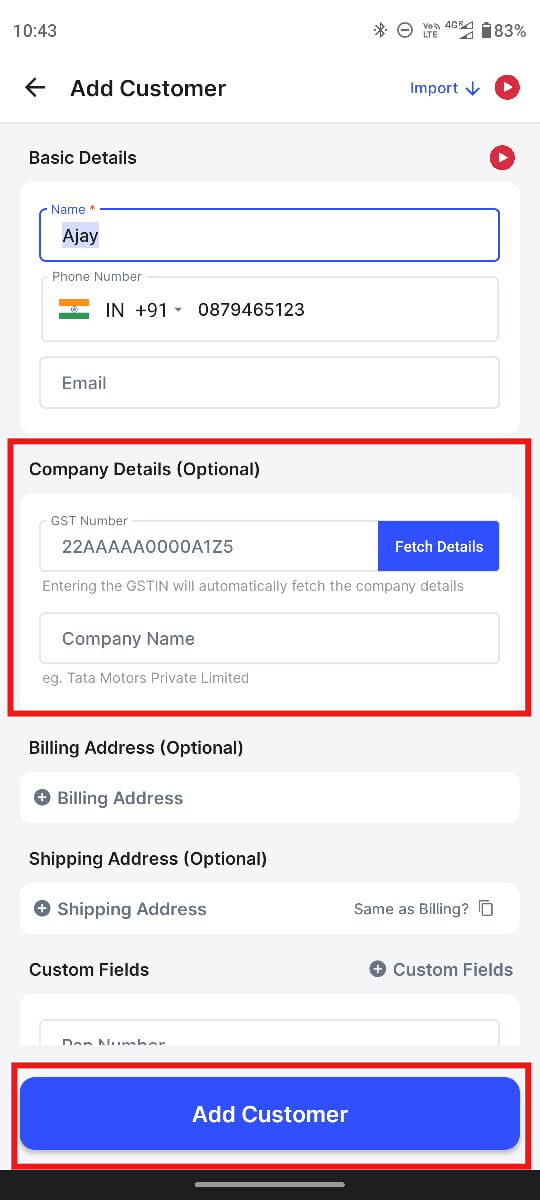This screenshot has height=1200, width=540.
Task: Expand the Shipping Address row
Action: (x=270, y=909)
